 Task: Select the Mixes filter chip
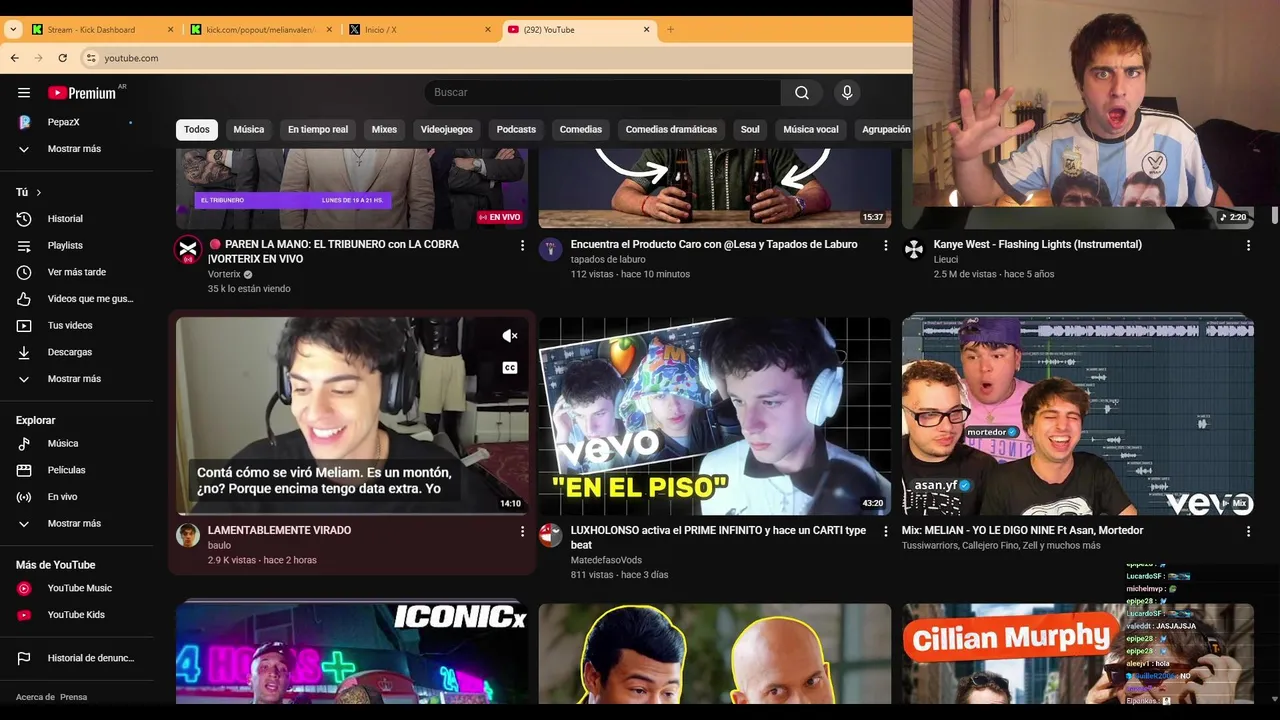(x=384, y=129)
